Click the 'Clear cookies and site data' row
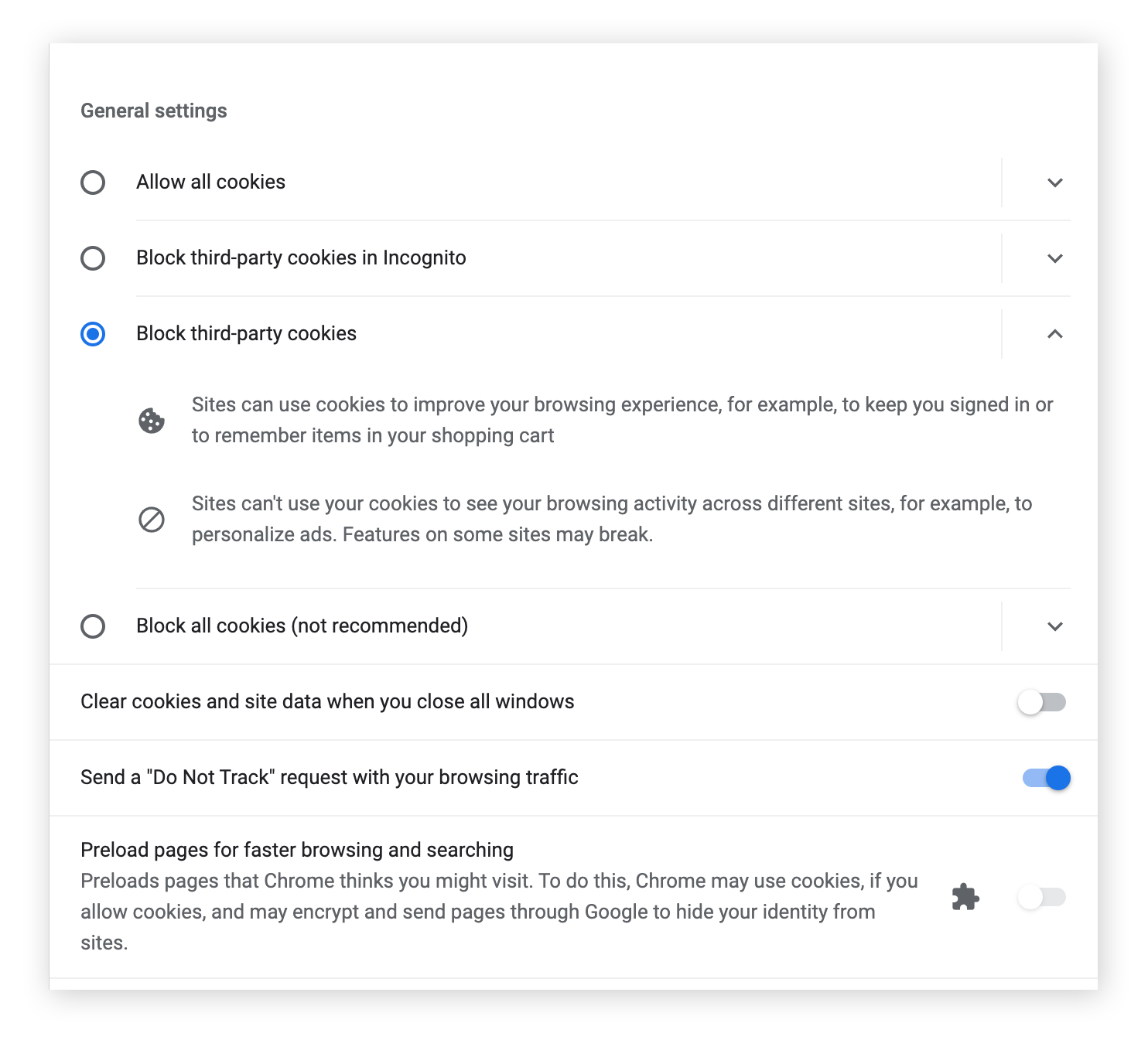 point(327,702)
